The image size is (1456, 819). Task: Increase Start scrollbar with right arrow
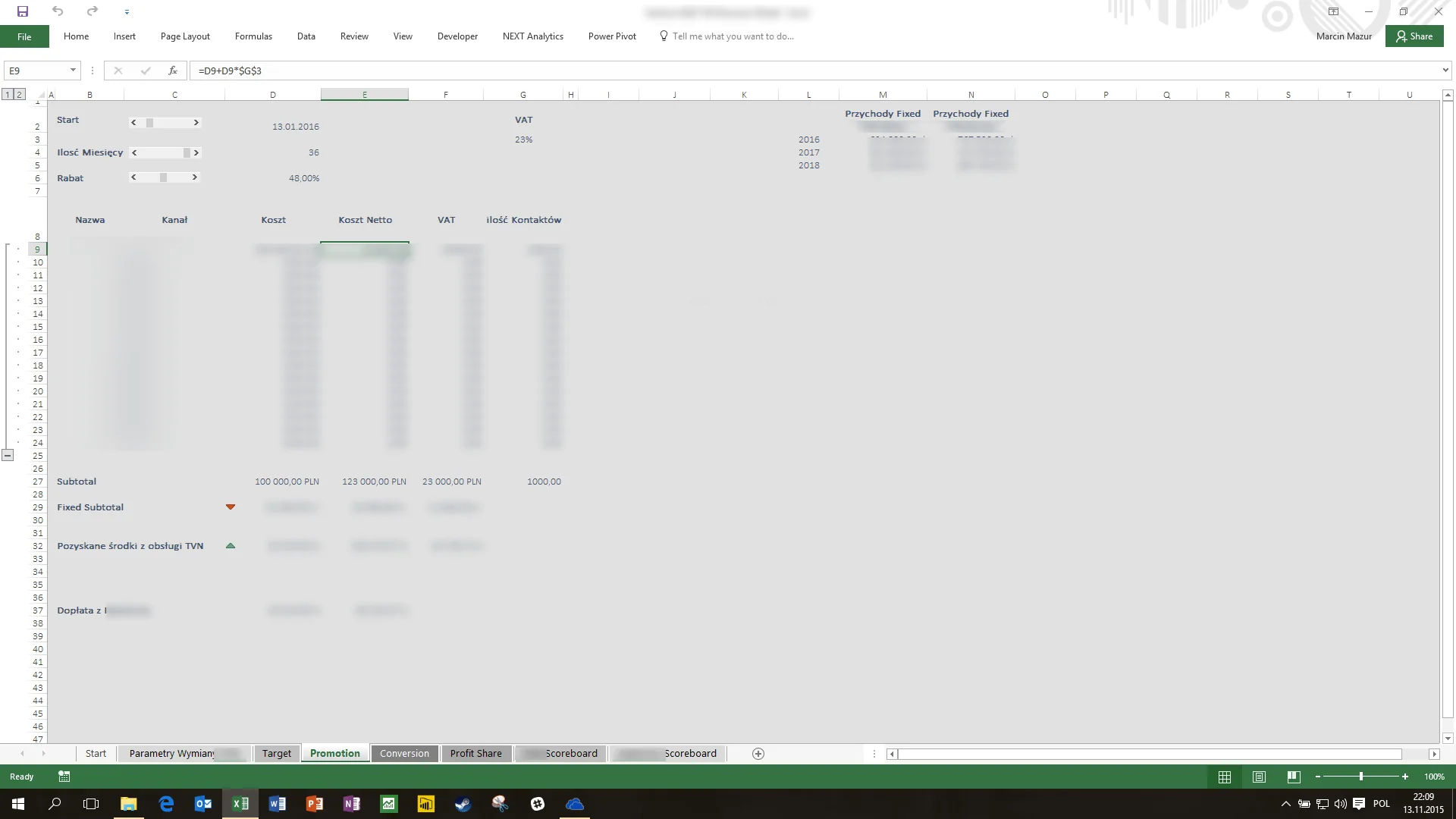[x=196, y=122]
